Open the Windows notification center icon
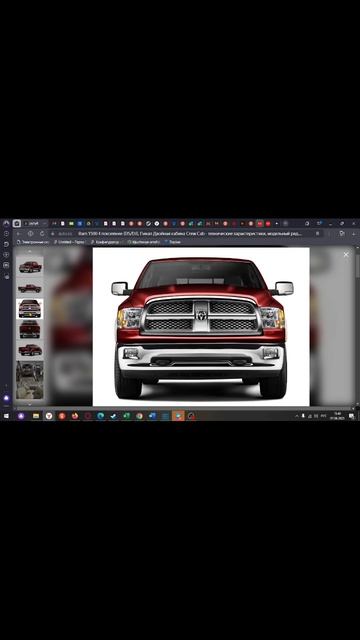Screen dimensions: 360x640 (351, 416)
